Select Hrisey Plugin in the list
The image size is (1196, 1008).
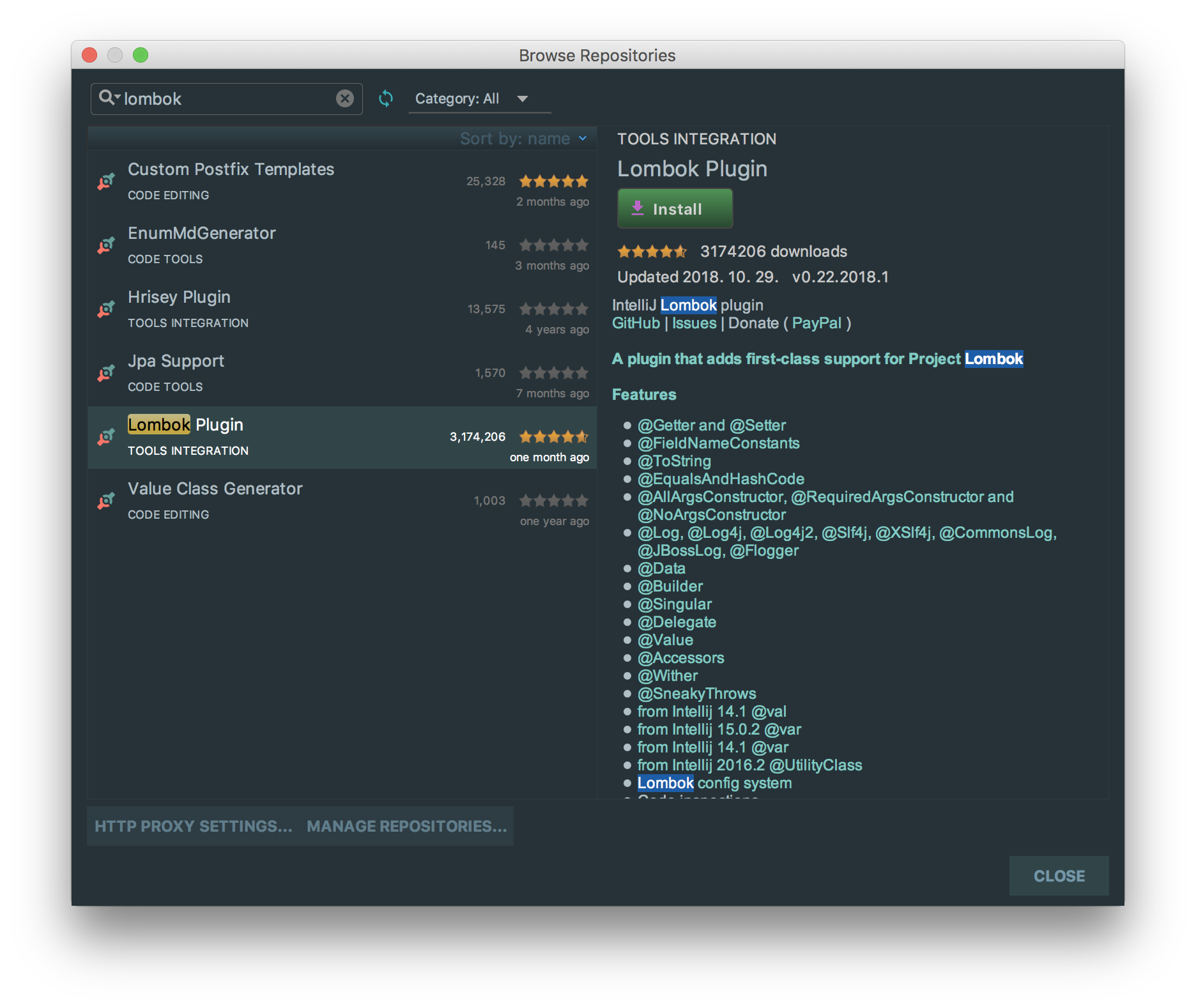pyautogui.click(x=342, y=310)
